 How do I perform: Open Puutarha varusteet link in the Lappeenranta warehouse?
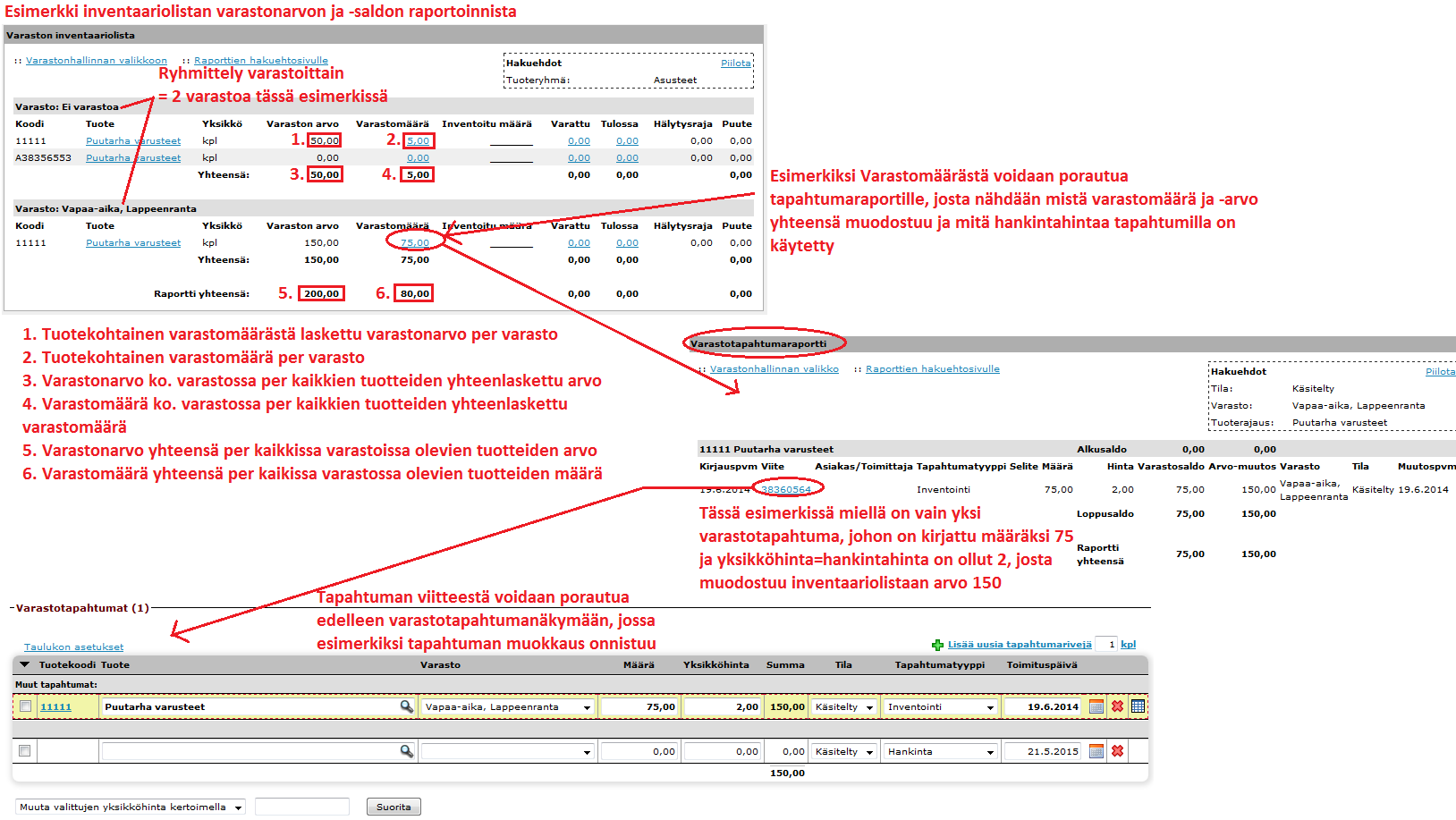pyautogui.click(x=133, y=242)
